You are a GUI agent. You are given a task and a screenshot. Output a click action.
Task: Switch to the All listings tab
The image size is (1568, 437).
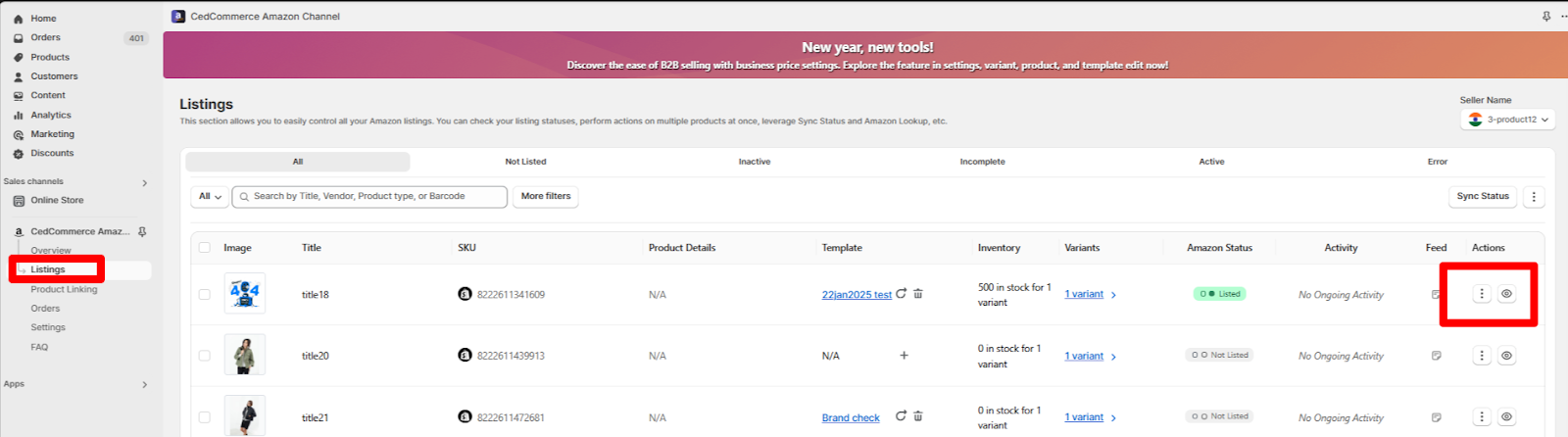[x=298, y=162]
